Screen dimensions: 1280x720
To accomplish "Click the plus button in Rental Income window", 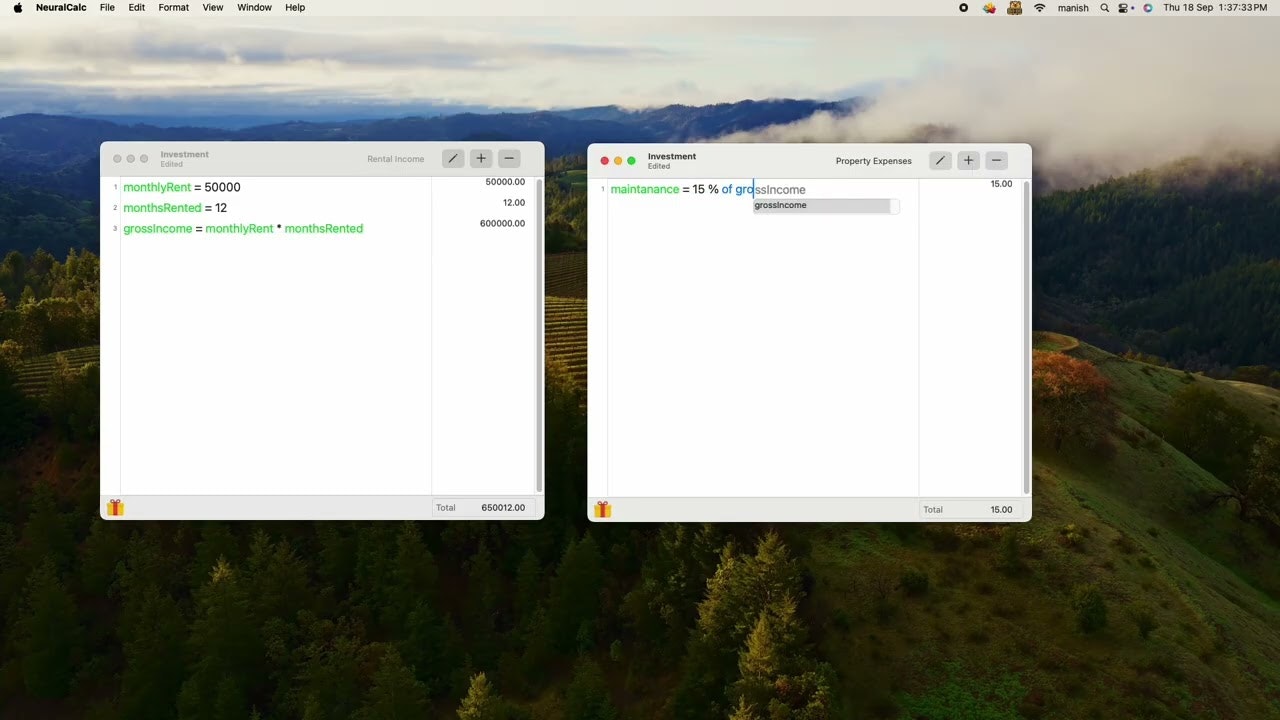I will 481,158.
